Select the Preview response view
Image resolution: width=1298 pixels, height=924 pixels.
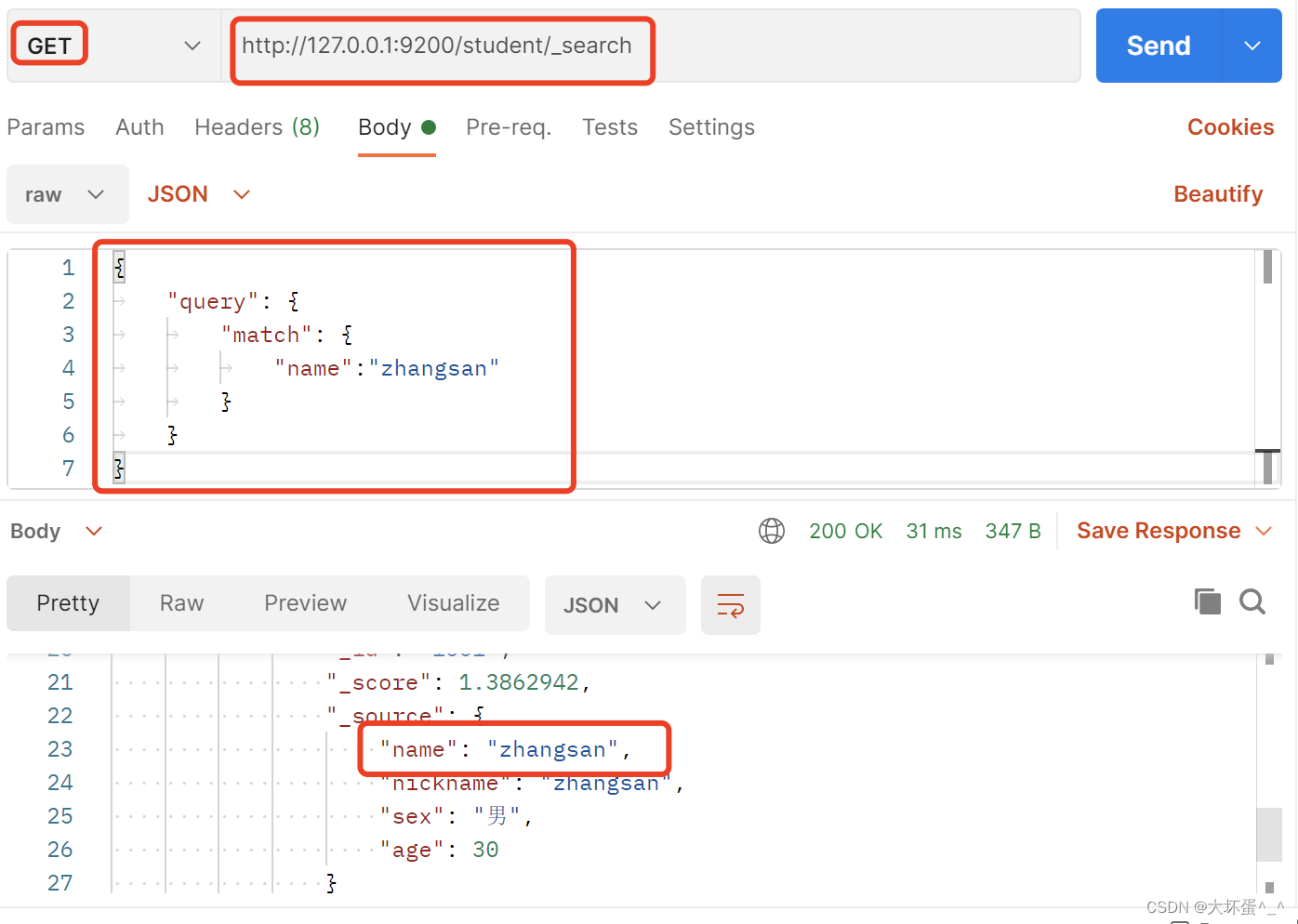pyautogui.click(x=305, y=603)
